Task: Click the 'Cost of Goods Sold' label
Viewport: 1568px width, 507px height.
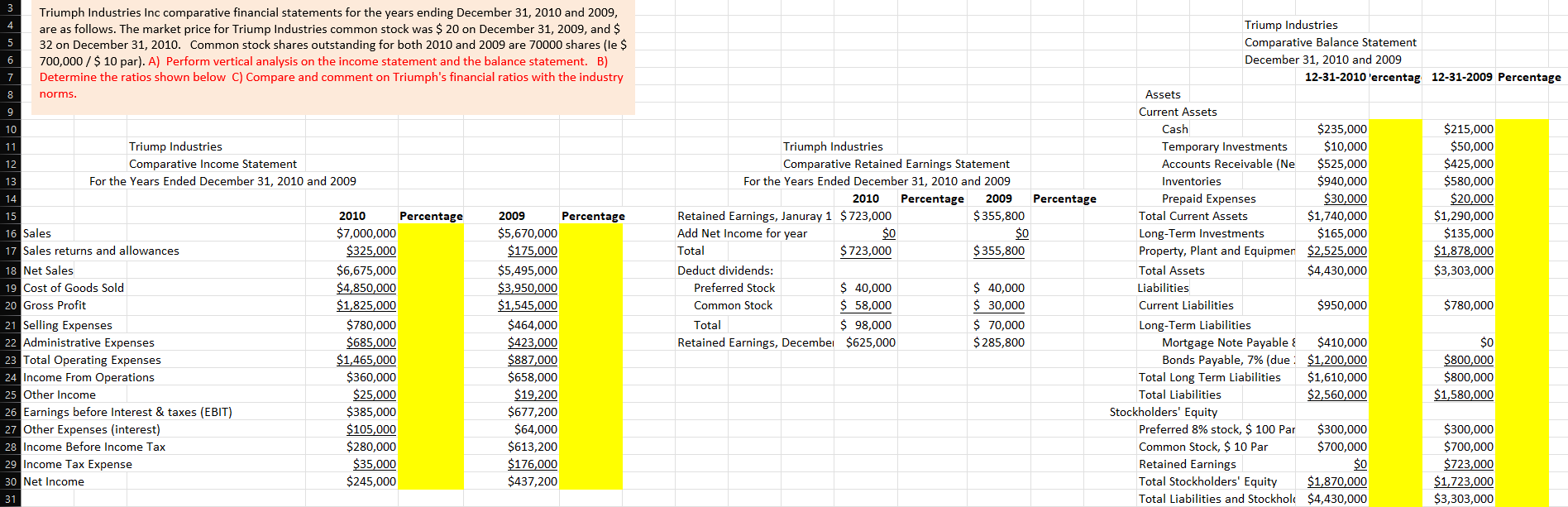Action: (x=74, y=288)
